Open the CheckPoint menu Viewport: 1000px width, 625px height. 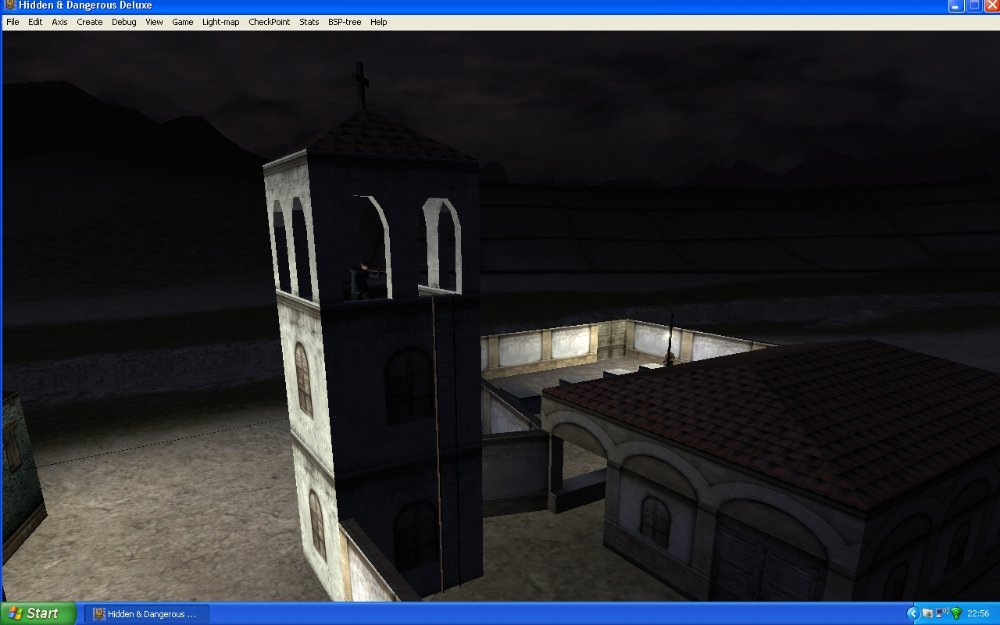[269, 22]
